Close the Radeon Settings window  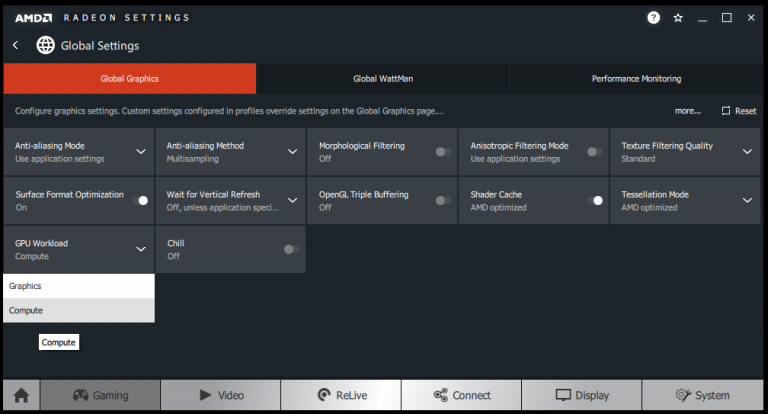[x=751, y=18]
